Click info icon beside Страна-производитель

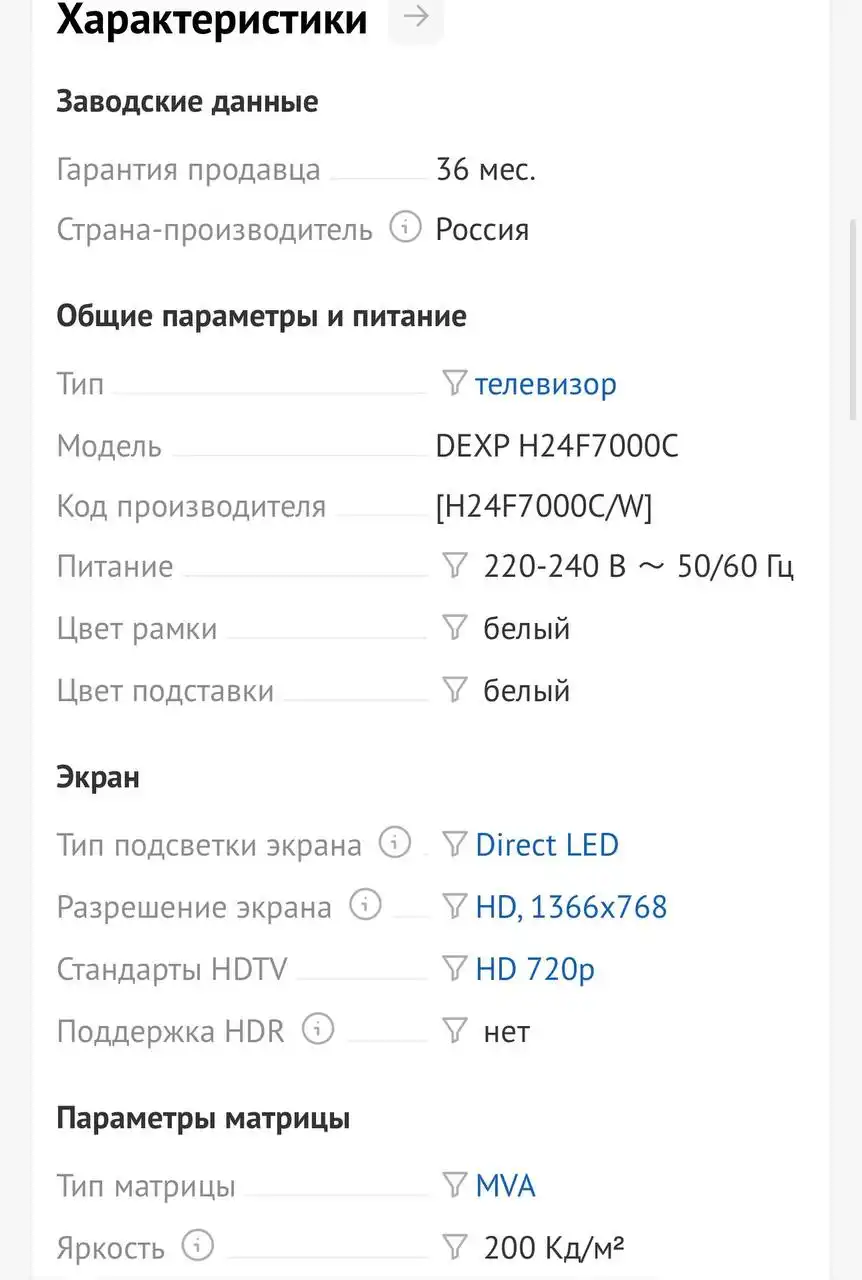404,227
